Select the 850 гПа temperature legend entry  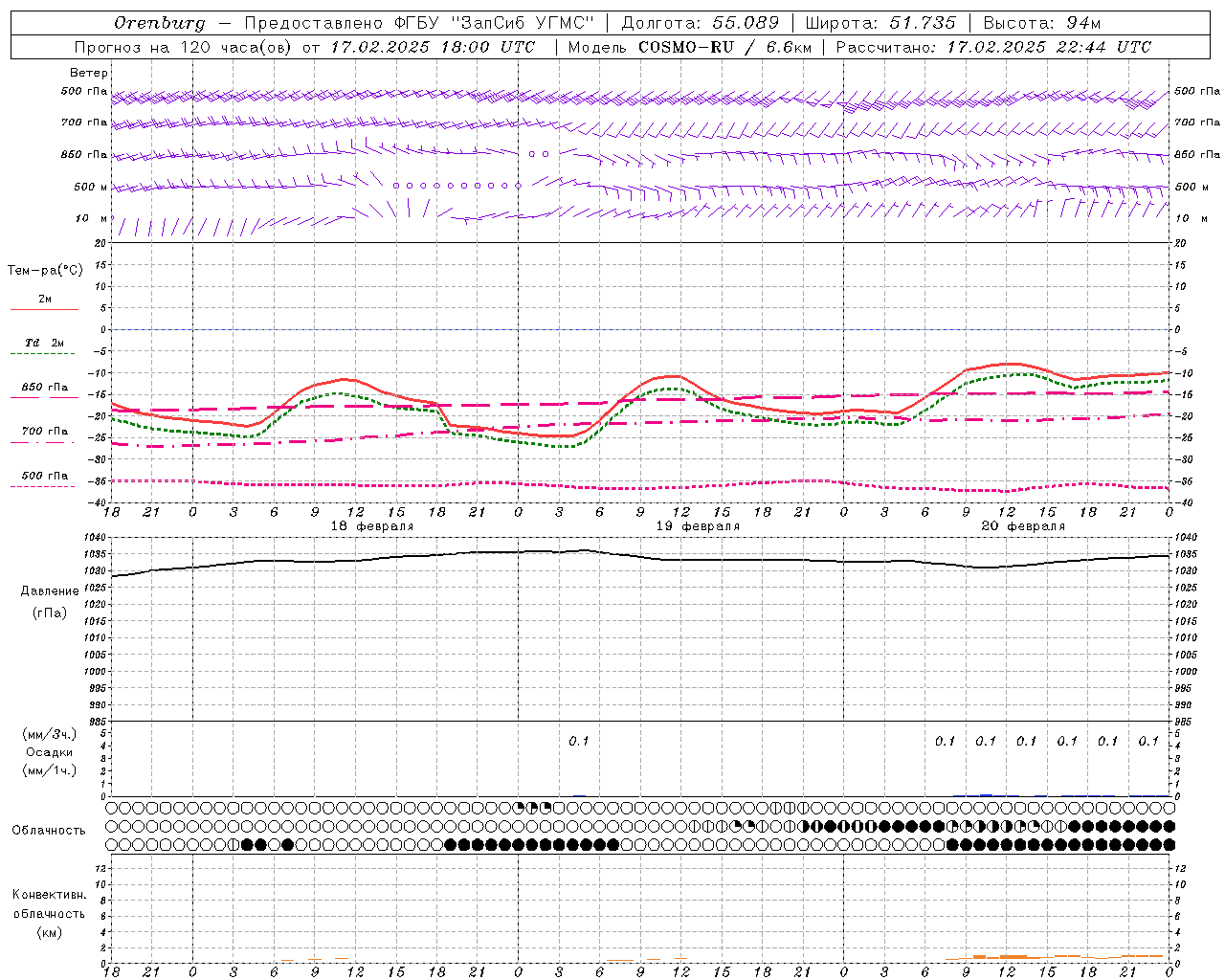coord(45,388)
